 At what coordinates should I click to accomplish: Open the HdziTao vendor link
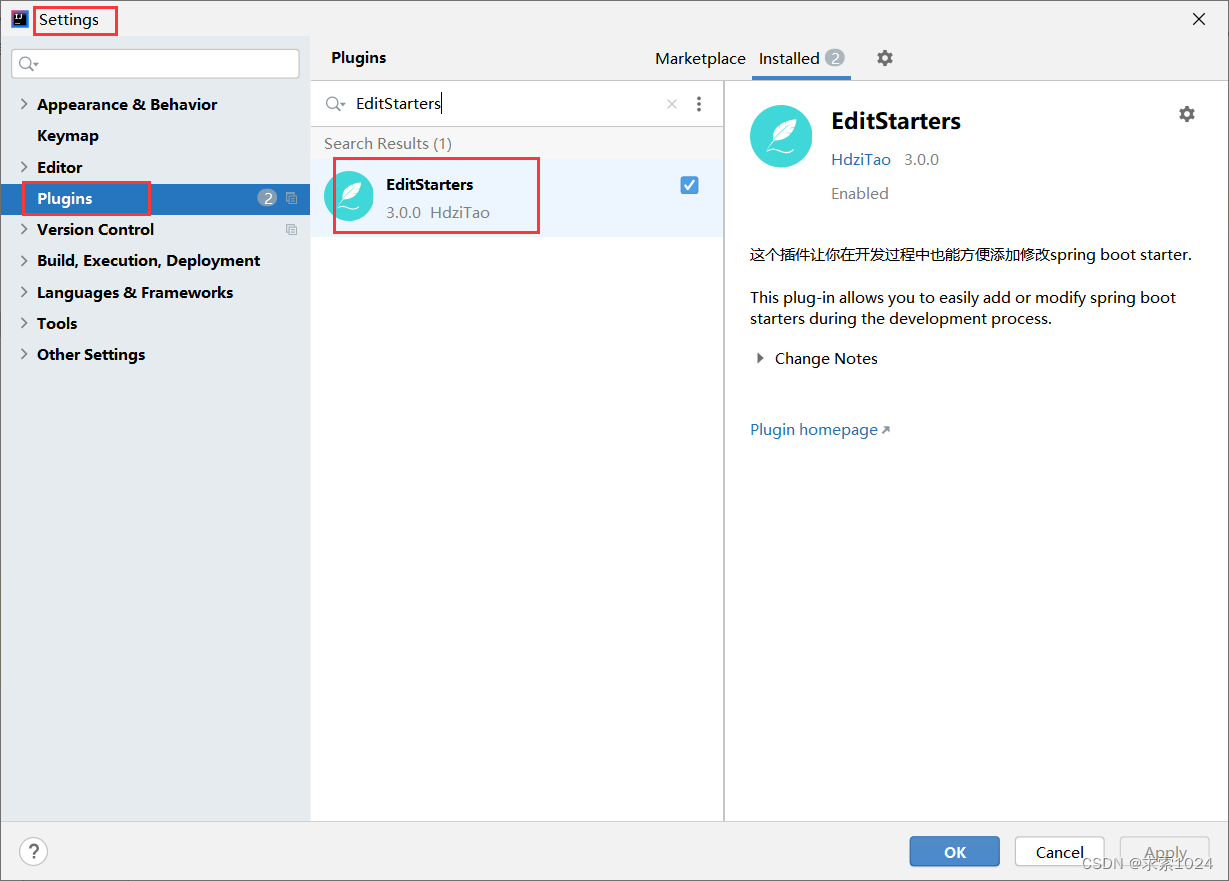(861, 159)
